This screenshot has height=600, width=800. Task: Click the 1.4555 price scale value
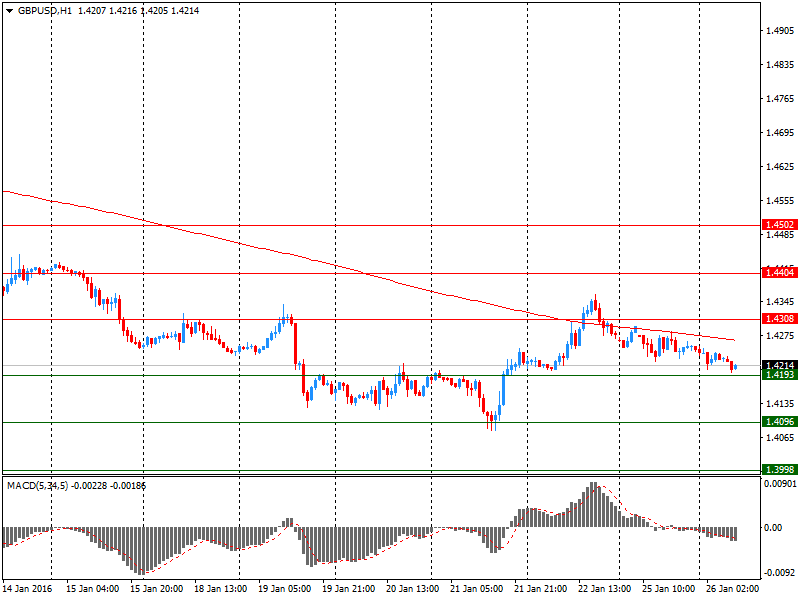(781, 201)
